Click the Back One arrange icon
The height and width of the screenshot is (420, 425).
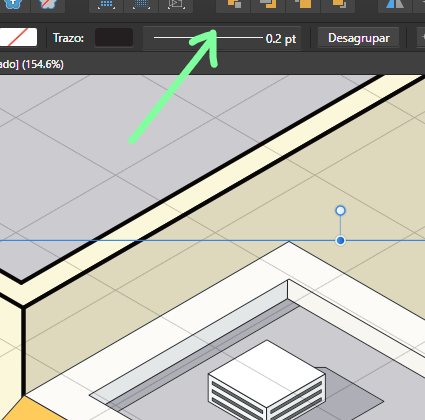coord(269,5)
